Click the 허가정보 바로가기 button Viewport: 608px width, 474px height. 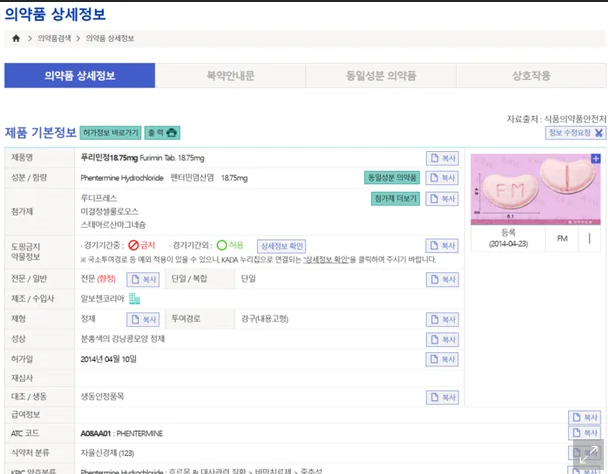coord(110,132)
